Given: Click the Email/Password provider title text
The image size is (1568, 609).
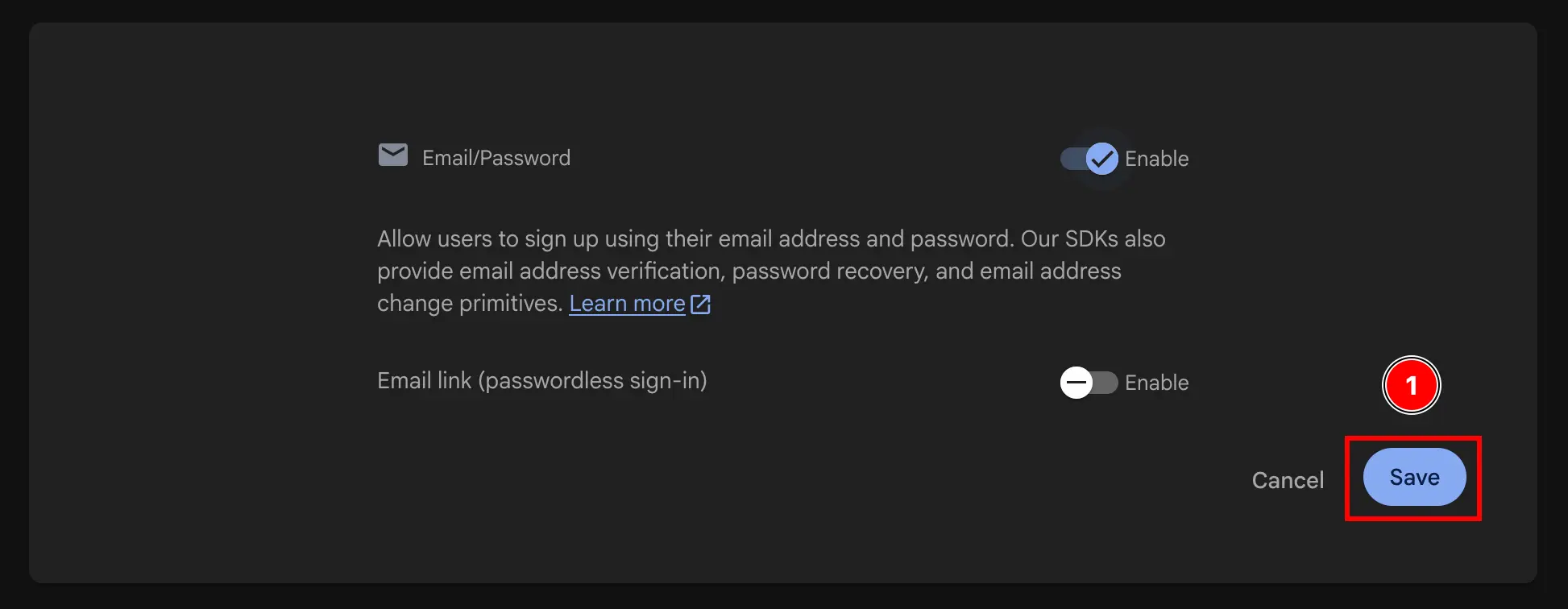Looking at the screenshot, I should coord(496,158).
